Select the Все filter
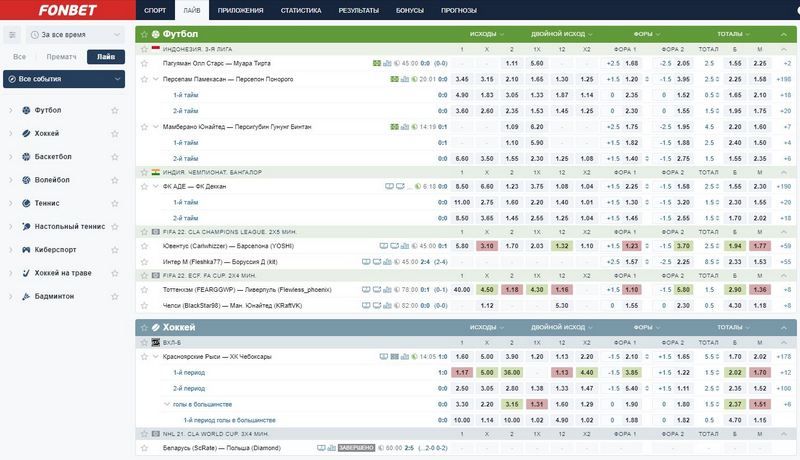 click(x=19, y=57)
